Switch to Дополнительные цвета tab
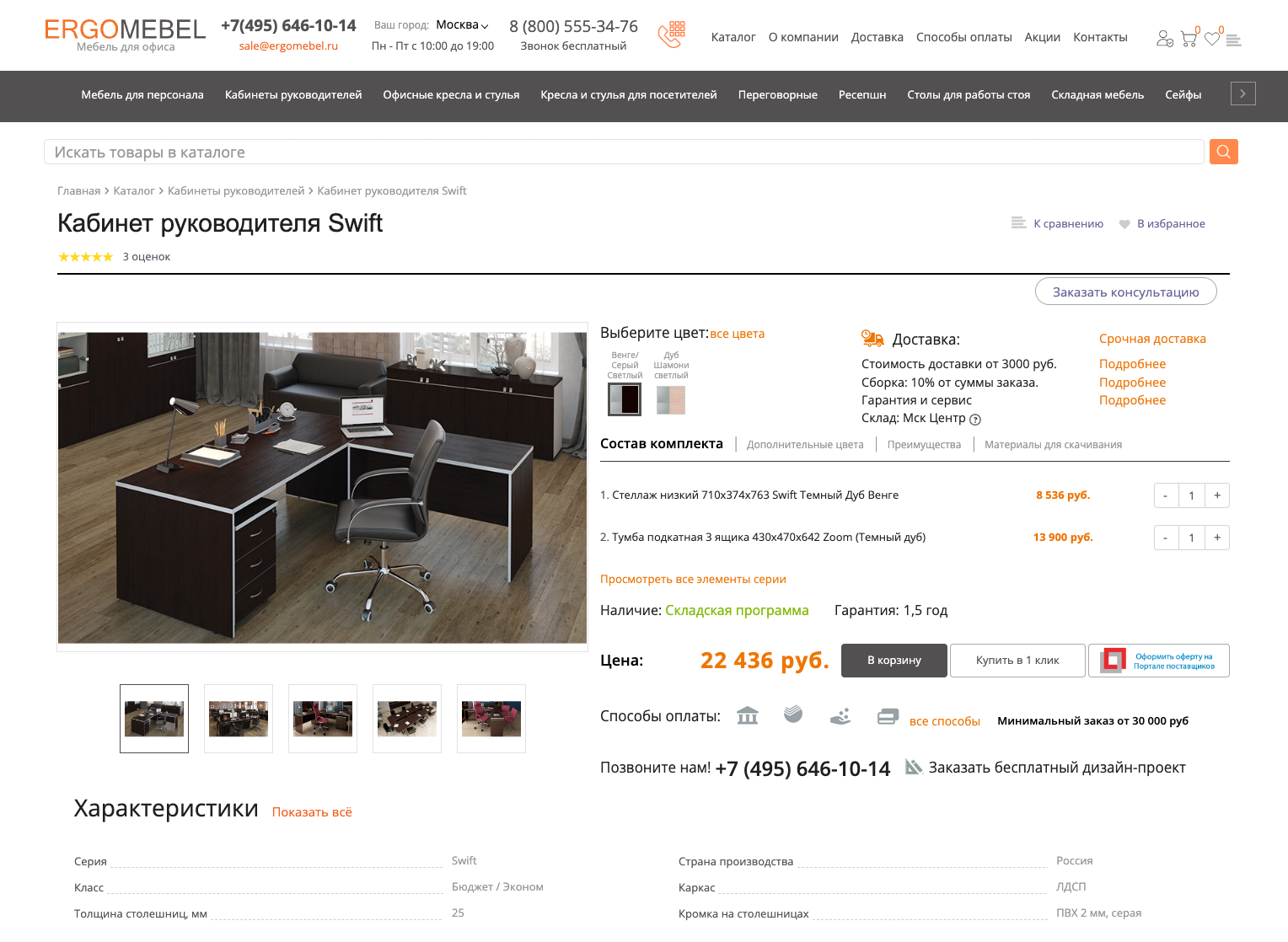1288x942 pixels. [805, 445]
